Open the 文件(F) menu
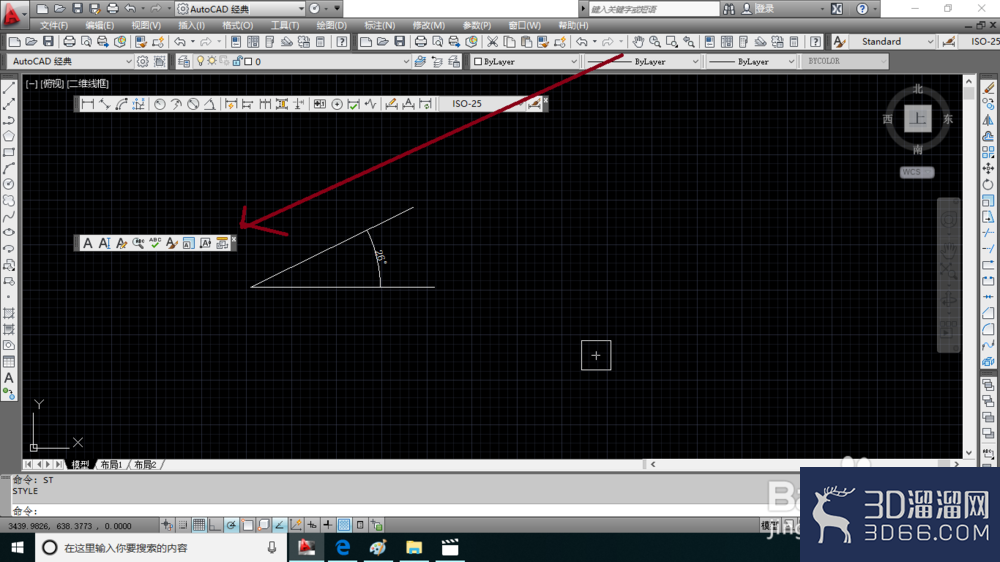This screenshot has height=562, width=1000. [x=54, y=26]
